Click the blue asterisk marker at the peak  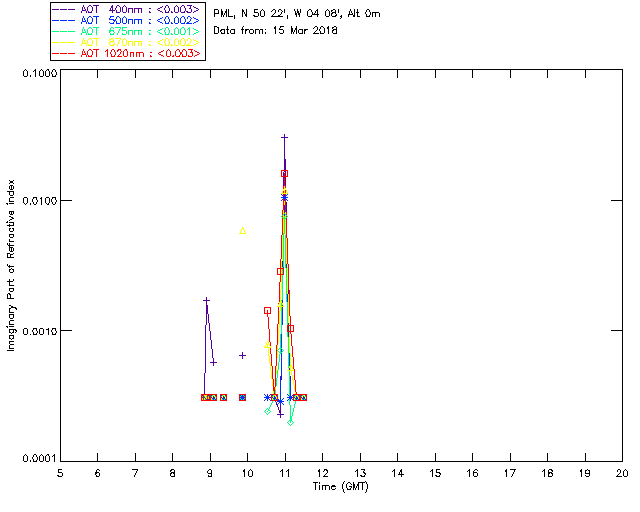coord(284,198)
